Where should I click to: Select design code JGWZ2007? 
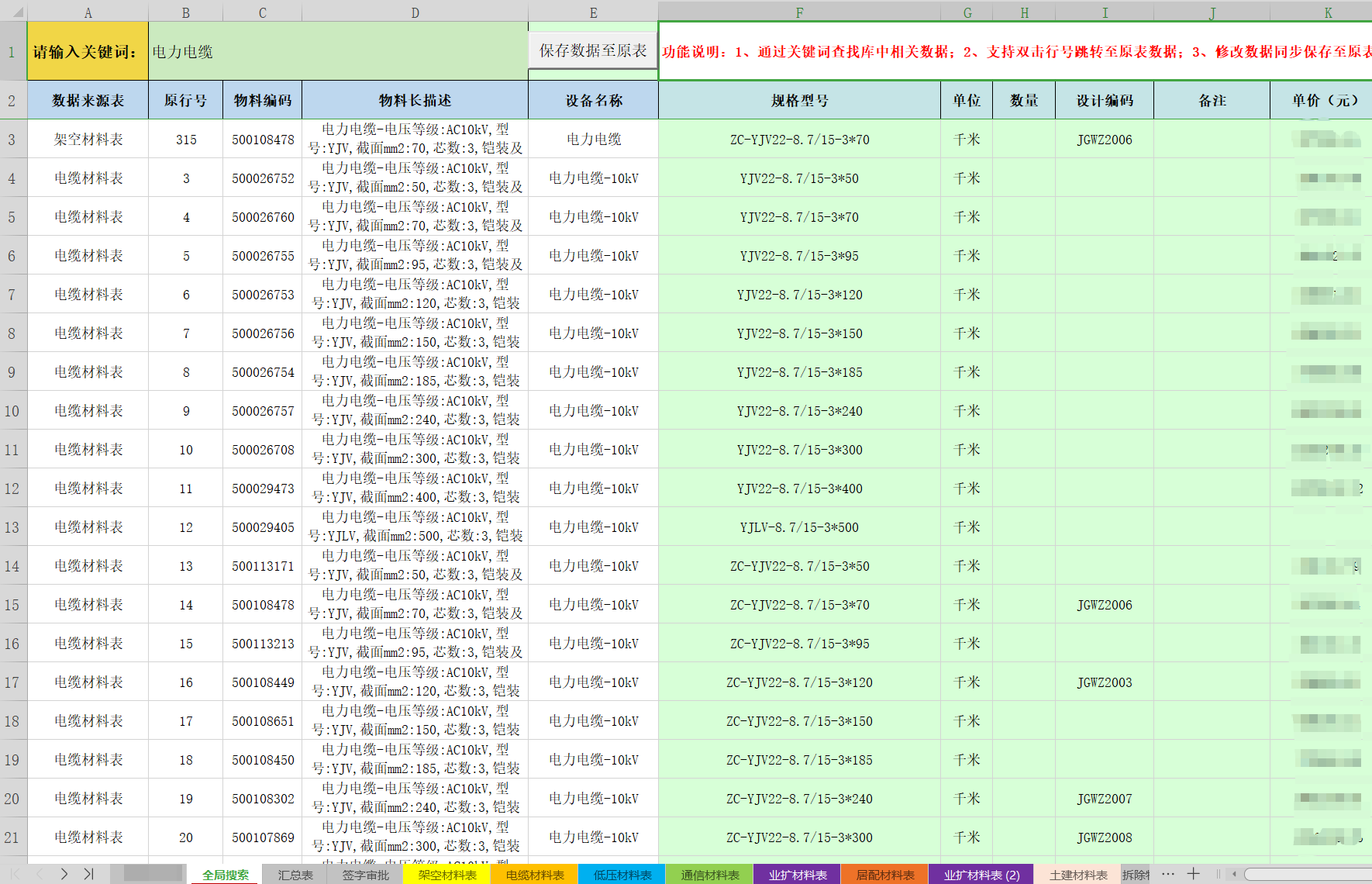(1105, 799)
